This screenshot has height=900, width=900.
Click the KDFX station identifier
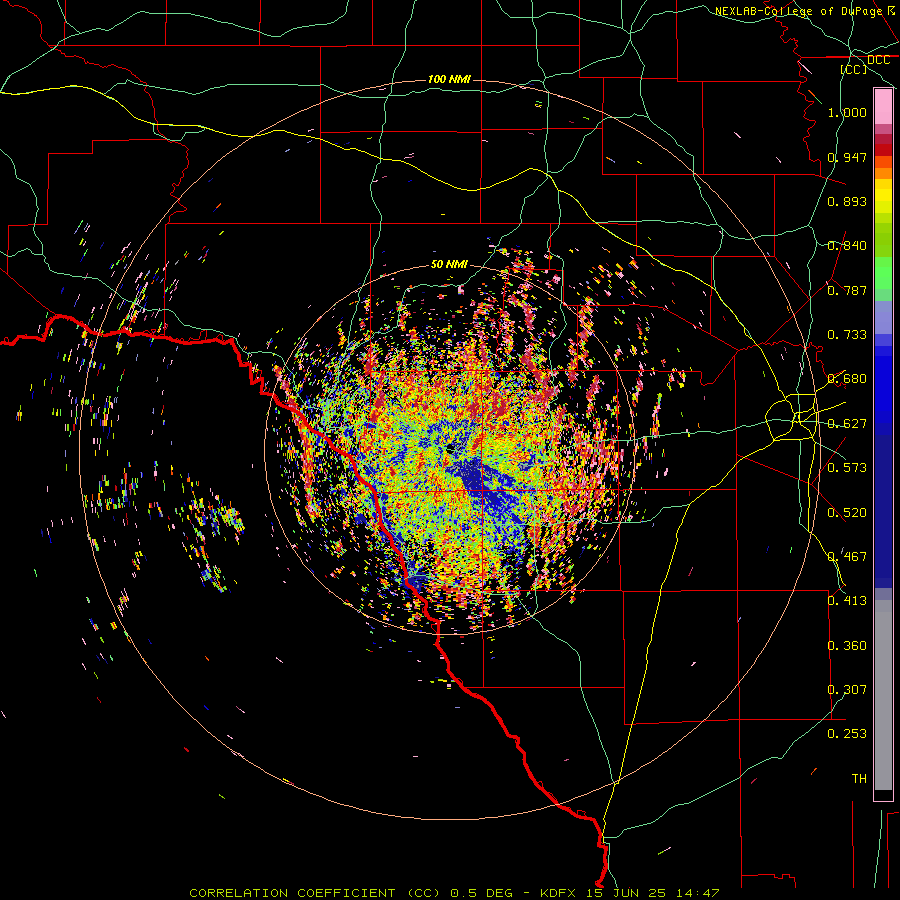point(560,893)
